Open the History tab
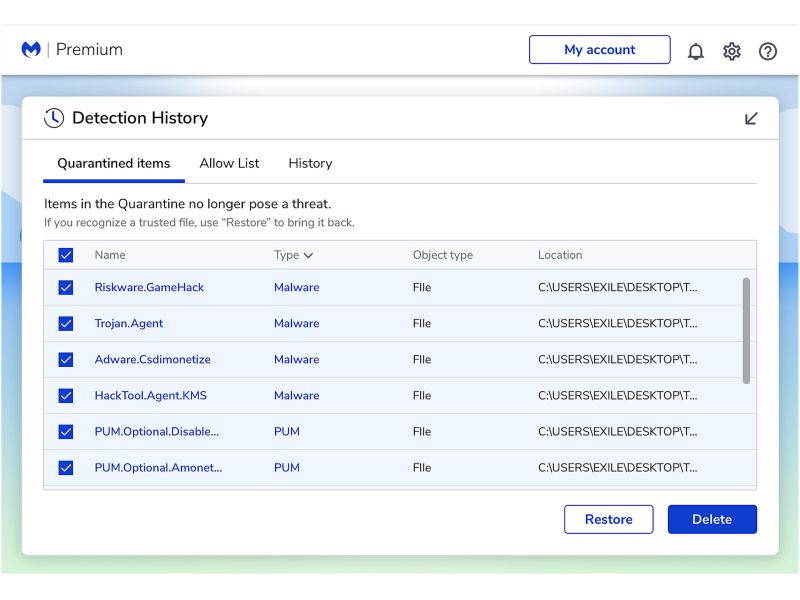 point(310,163)
